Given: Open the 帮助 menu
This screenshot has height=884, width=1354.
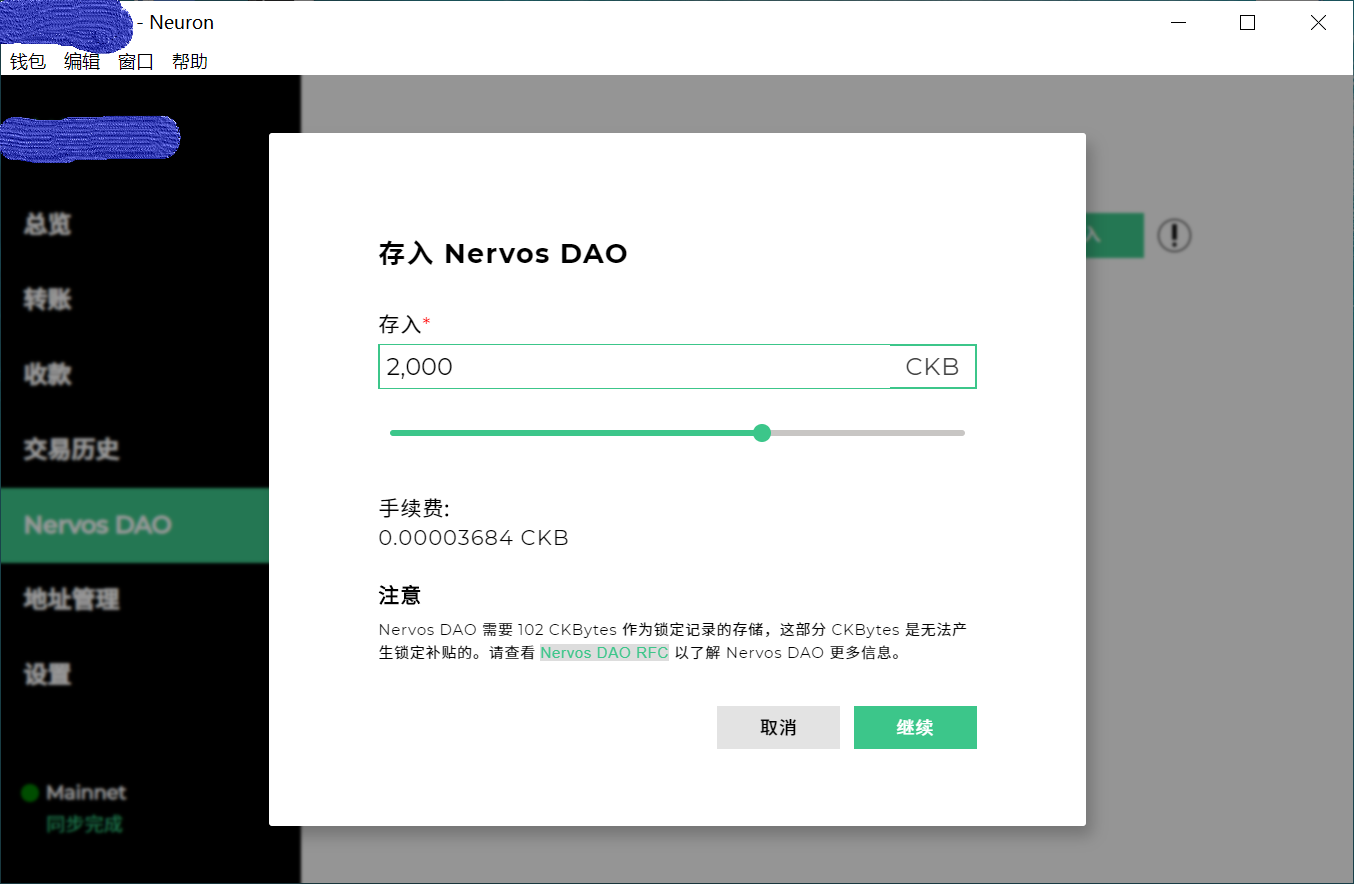Looking at the screenshot, I should [190, 61].
